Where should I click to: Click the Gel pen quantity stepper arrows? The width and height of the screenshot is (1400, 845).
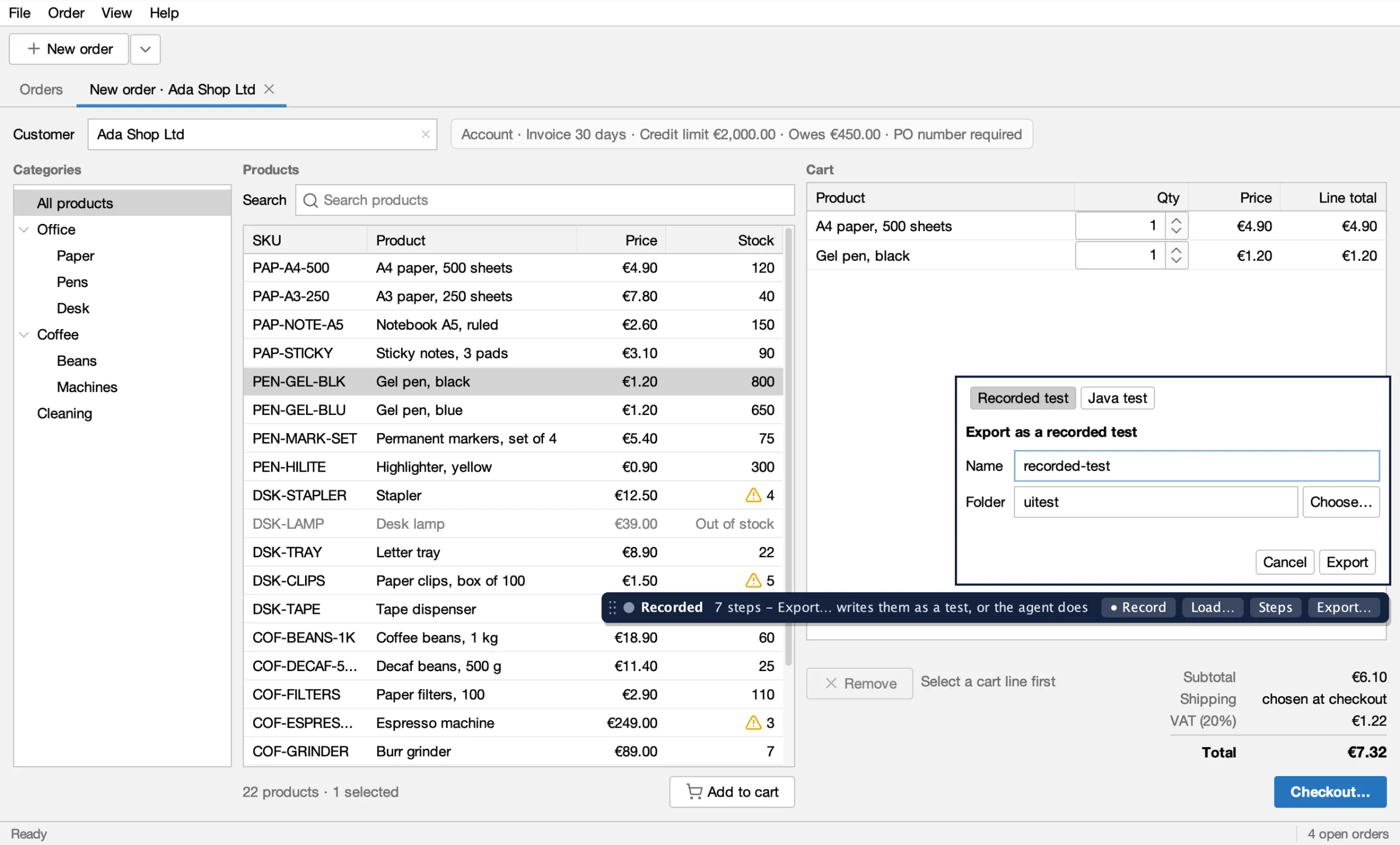pyautogui.click(x=1177, y=255)
